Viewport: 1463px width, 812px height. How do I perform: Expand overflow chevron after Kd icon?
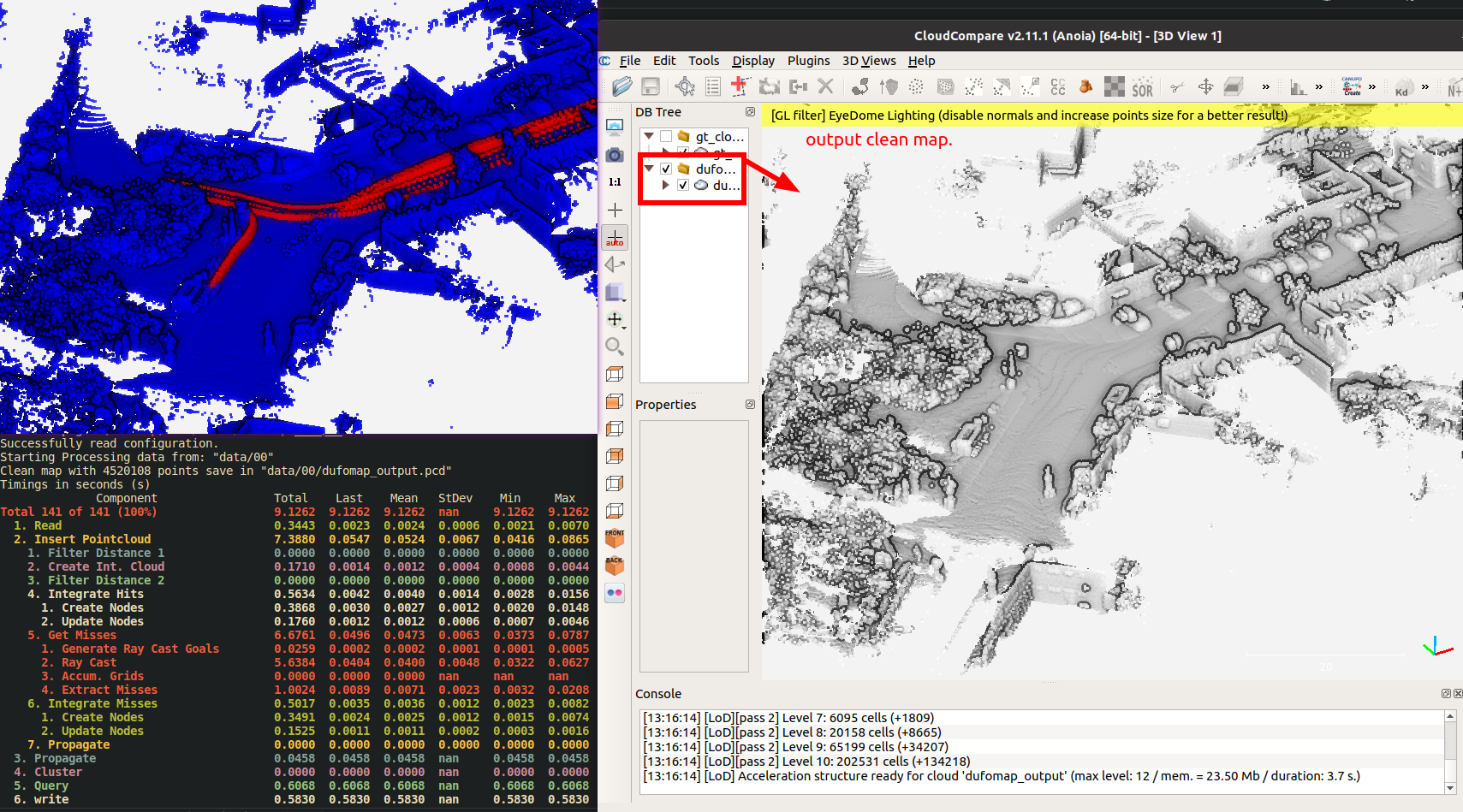pyautogui.click(x=1424, y=86)
